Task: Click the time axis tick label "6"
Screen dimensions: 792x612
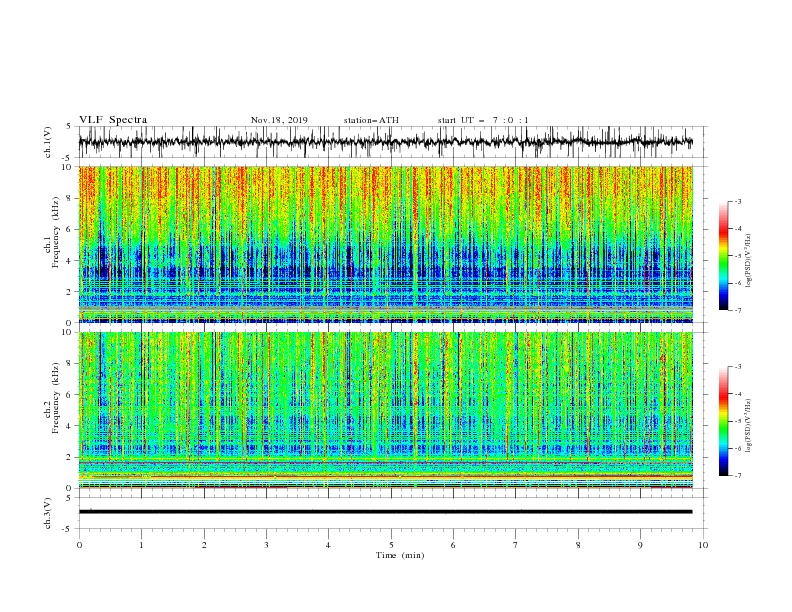Action: tap(453, 545)
